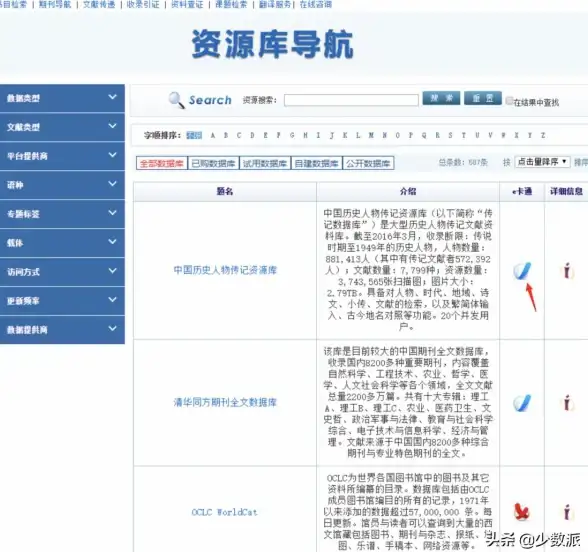
Task: Expand the 平台提供商 sidebar filter
Action: [62, 156]
